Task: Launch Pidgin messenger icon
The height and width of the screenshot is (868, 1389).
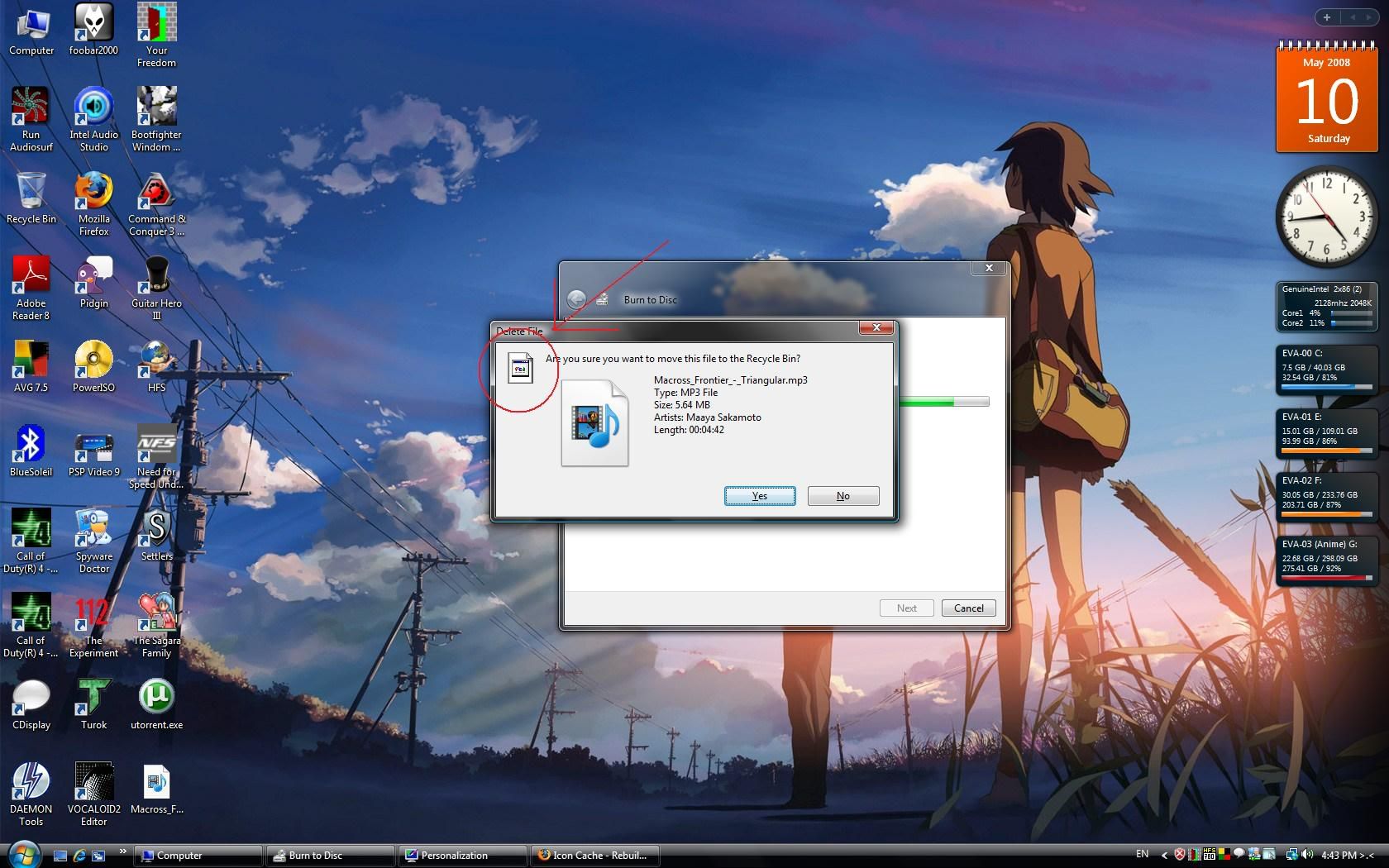Action: (x=93, y=283)
